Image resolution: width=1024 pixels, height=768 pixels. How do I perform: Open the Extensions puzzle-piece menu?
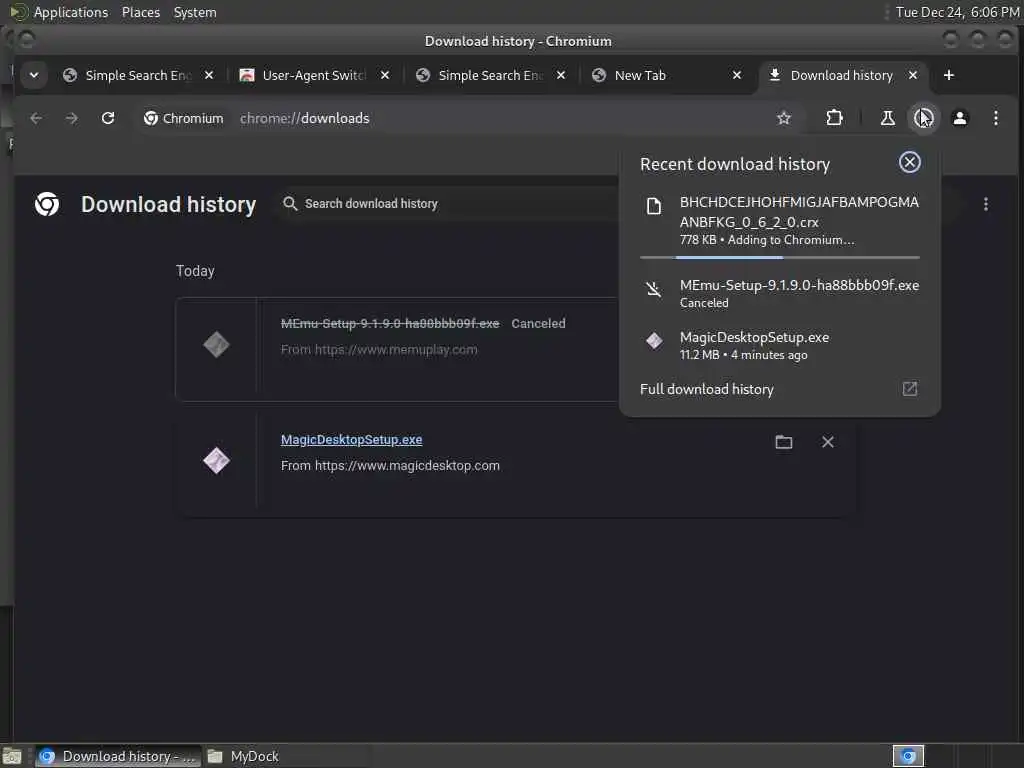(834, 118)
